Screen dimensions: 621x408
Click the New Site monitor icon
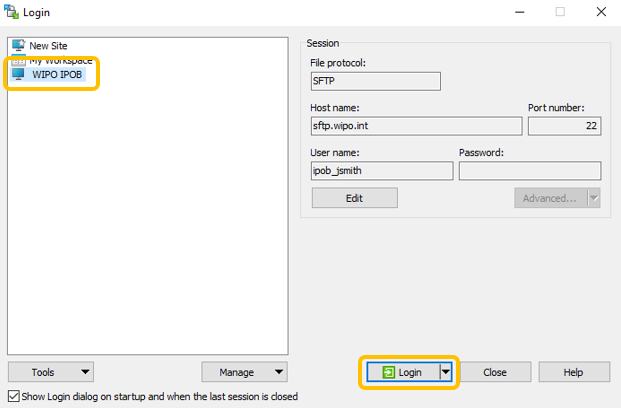pos(18,46)
